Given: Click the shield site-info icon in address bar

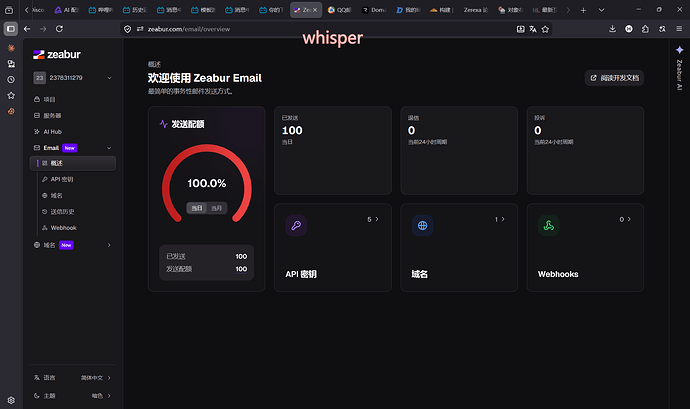Looking at the screenshot, I should click(127, 29).
